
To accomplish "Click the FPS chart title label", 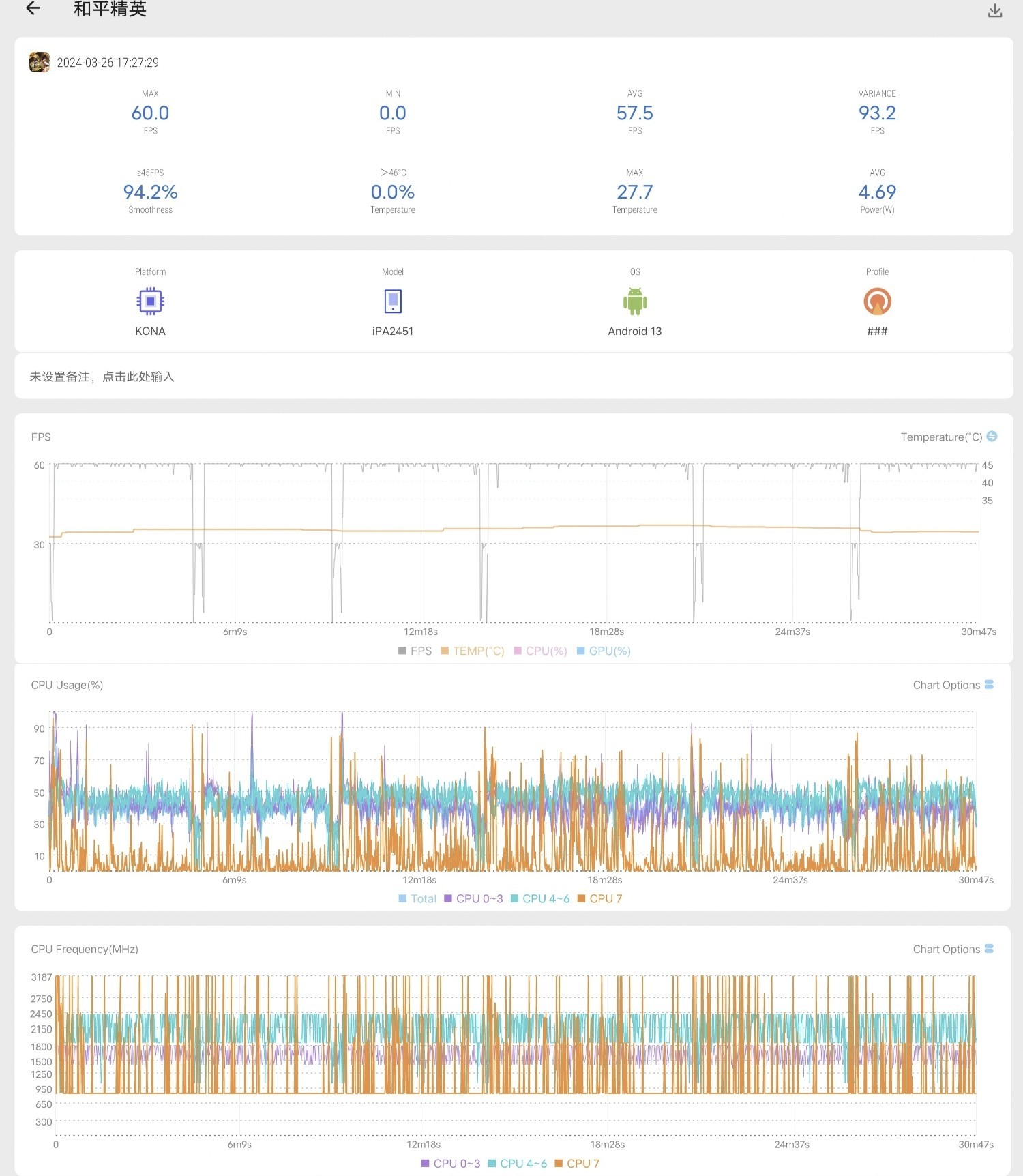I will point(41,437).
